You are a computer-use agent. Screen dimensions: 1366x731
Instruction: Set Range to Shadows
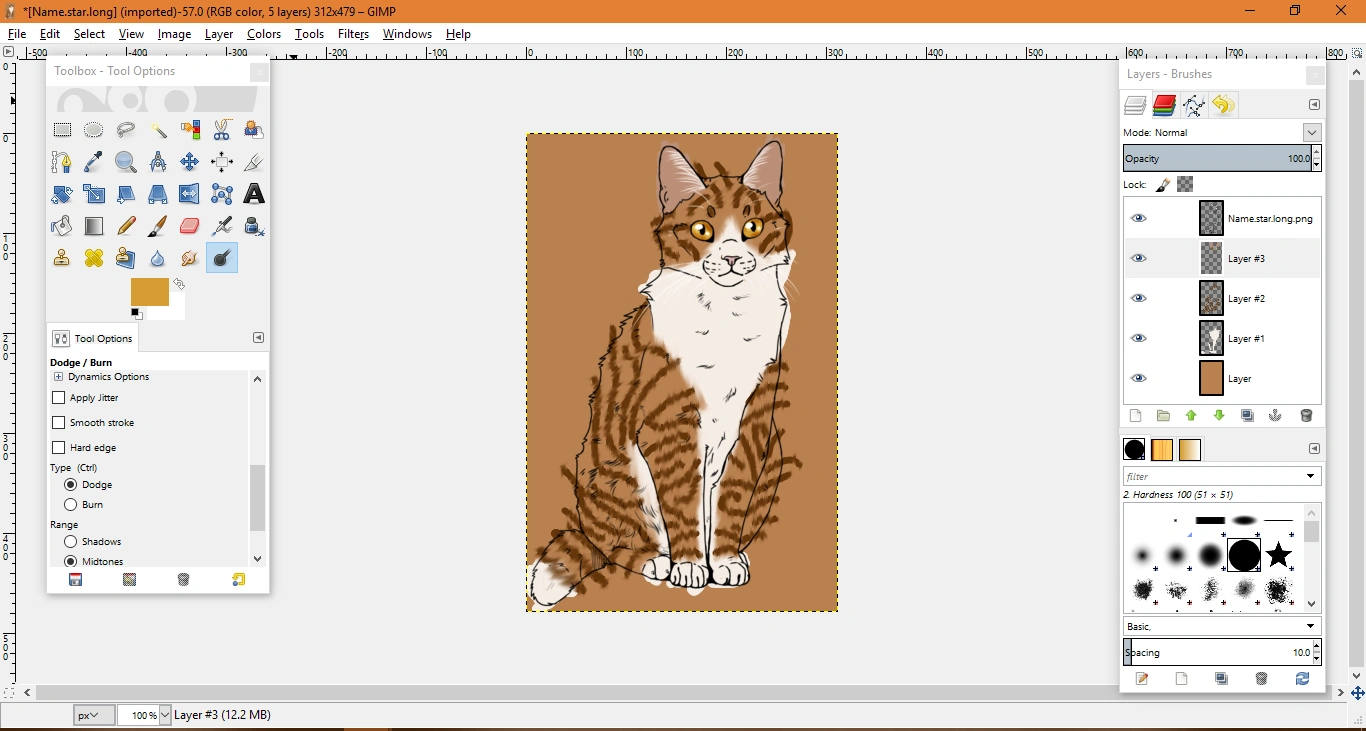tap(71, 542)
